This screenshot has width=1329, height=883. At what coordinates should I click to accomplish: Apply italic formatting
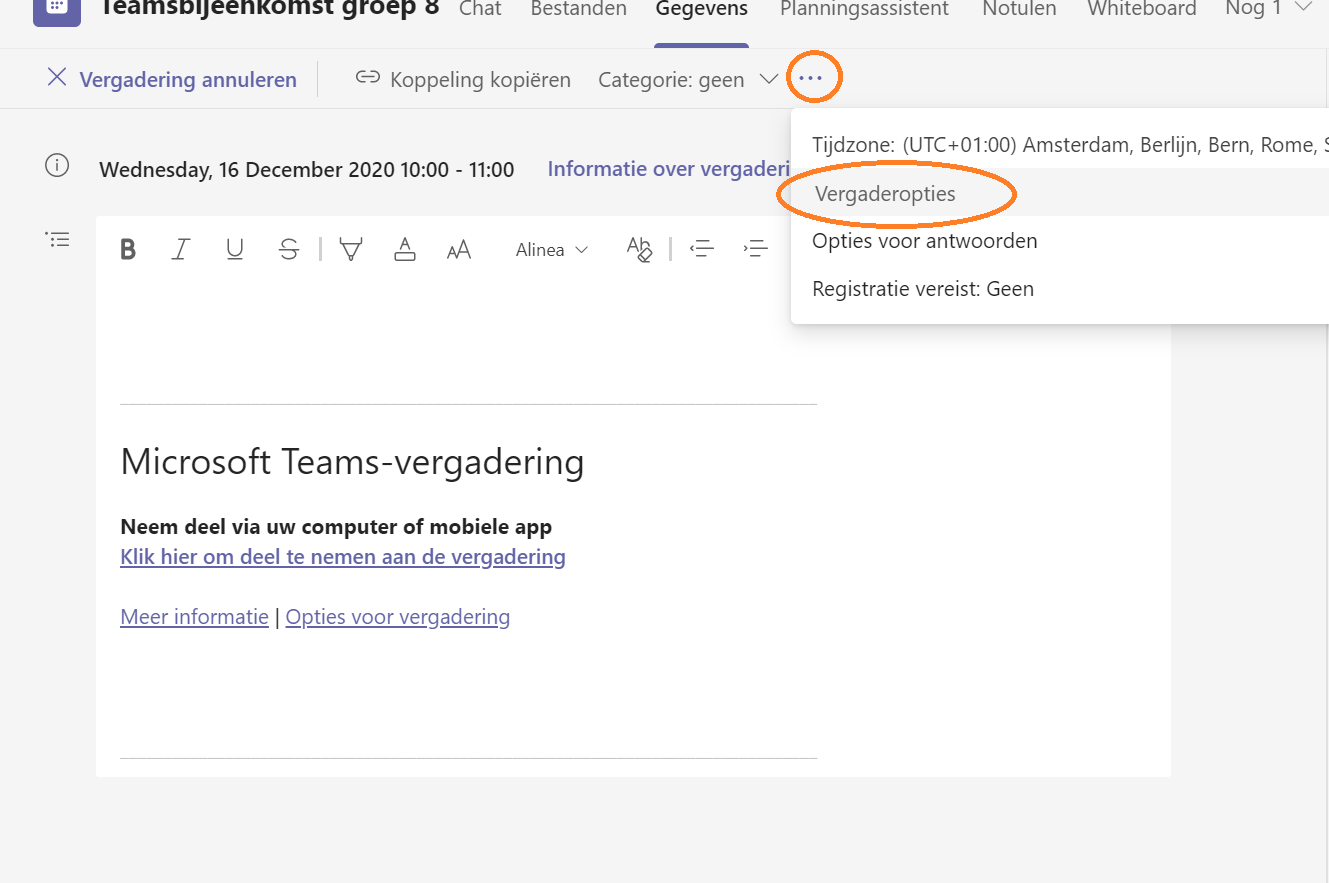coord(181,250)
